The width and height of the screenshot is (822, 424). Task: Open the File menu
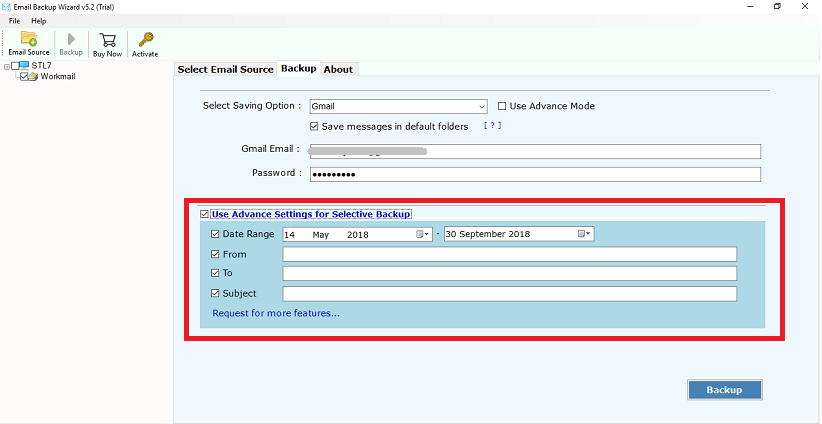pos(14,21)
